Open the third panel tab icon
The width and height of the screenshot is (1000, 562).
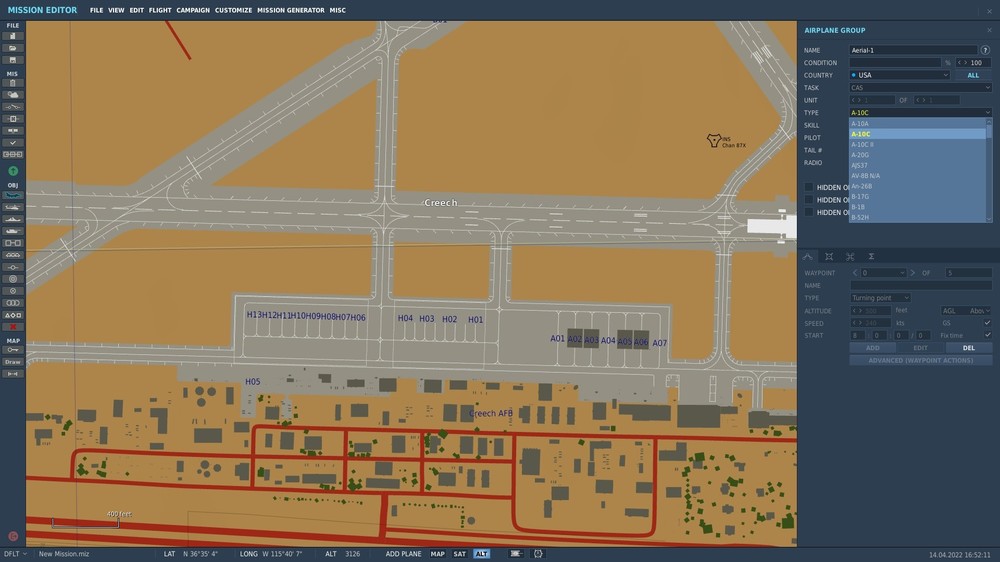[850, 256]
